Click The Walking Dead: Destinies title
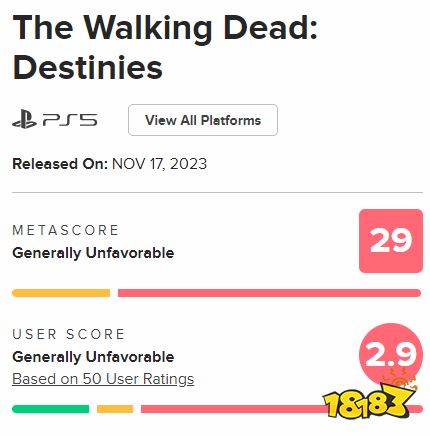This screenshot has width=430, height=436. pyautogui.click(x=165, y=47)
